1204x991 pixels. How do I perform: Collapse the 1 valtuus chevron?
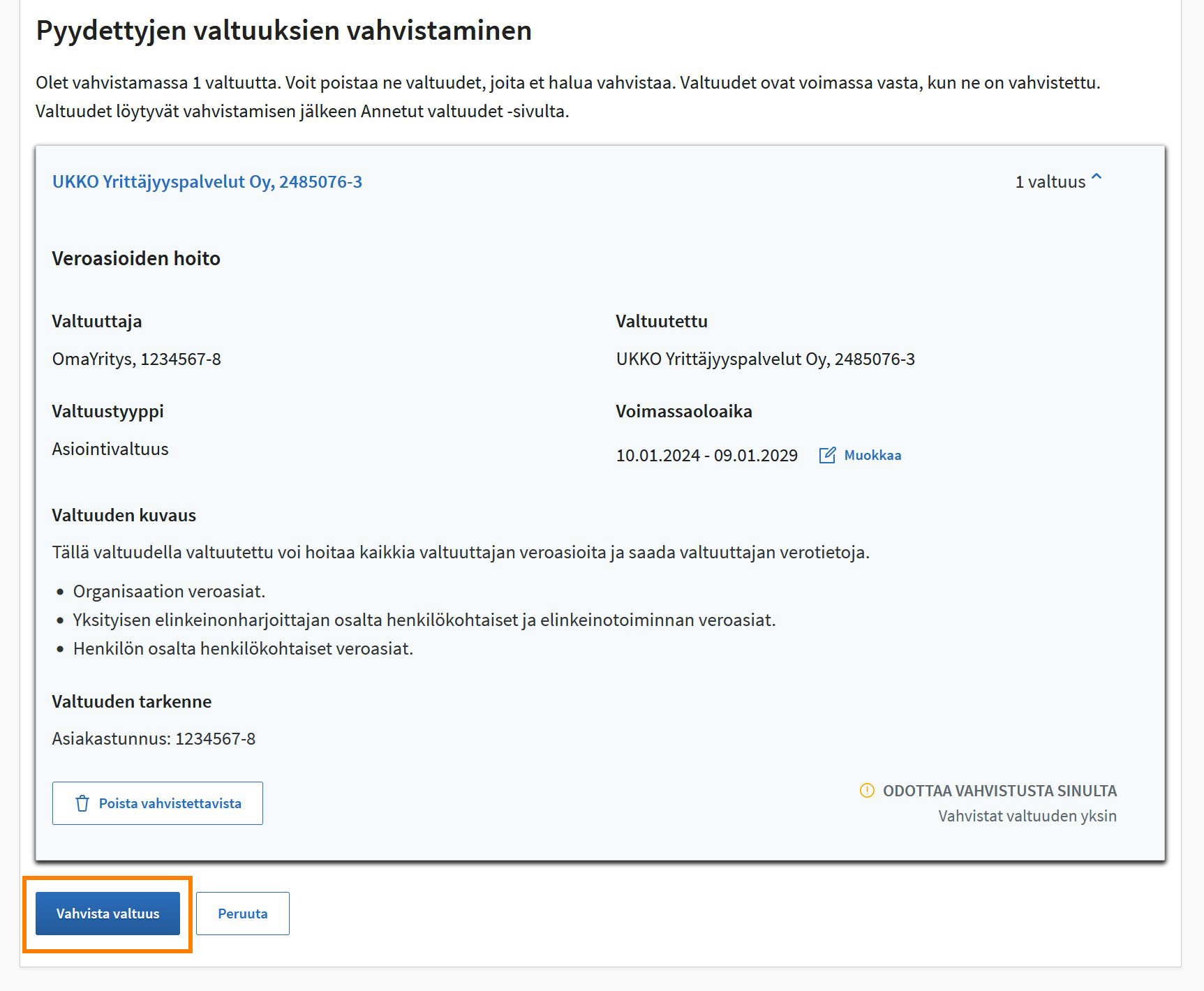(1097, 177)
